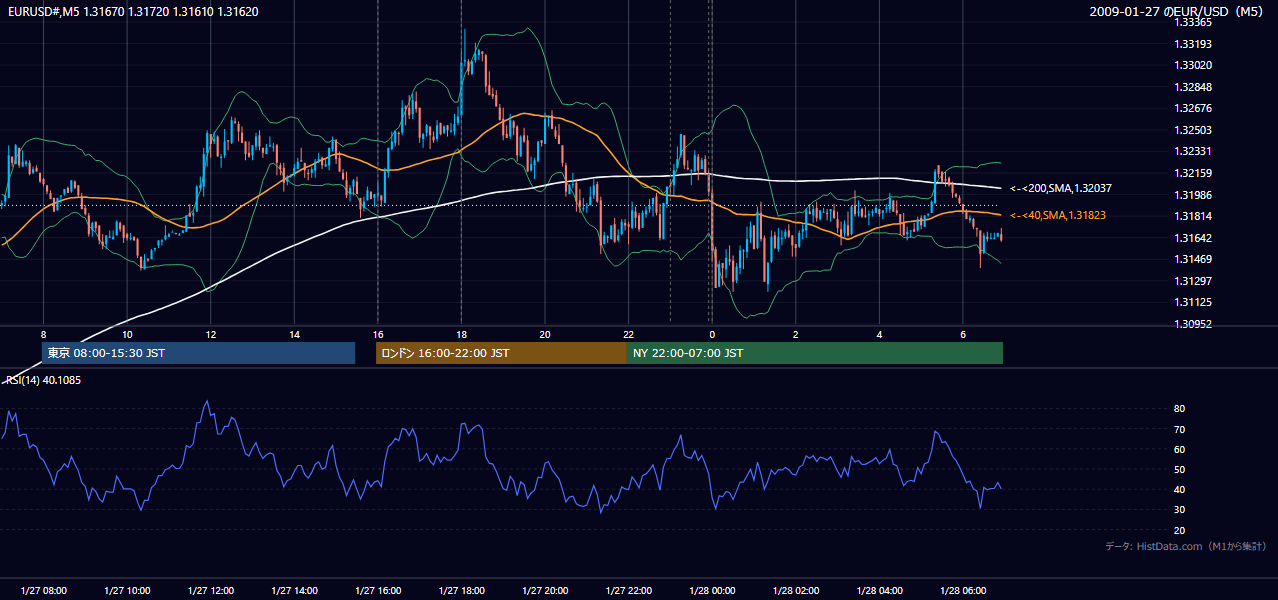Viewport: 1278px width, 600px height.
Task: Click hour label 20 under price chart
Action: (545, 334)
